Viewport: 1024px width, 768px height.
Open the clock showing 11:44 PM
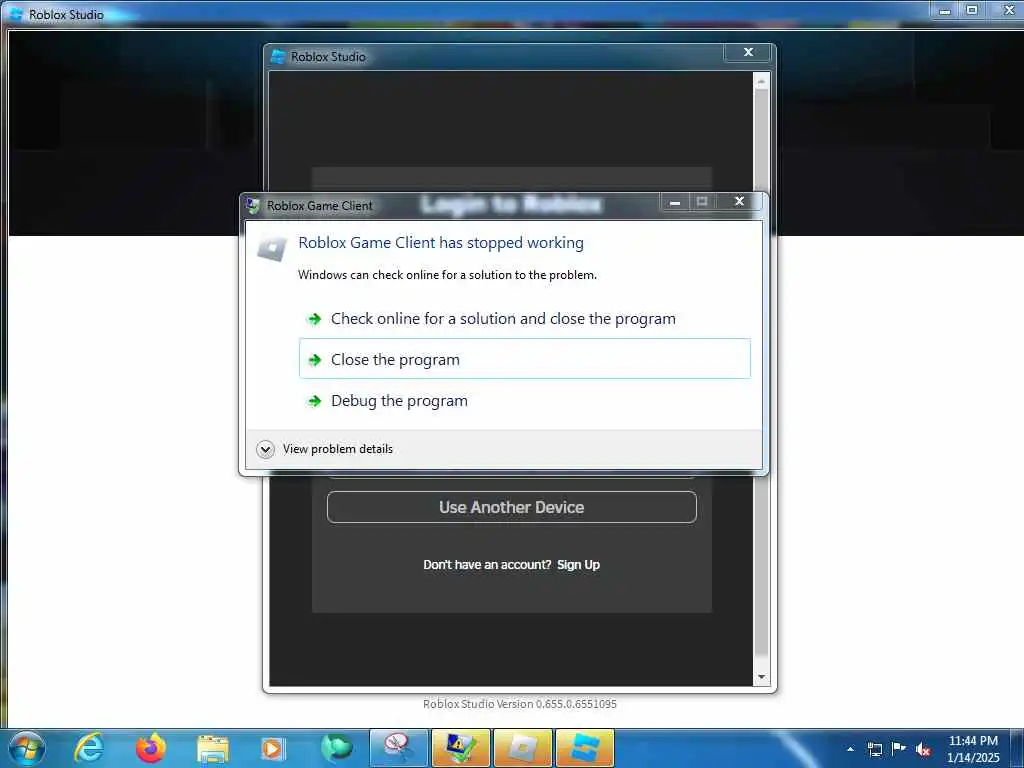click(x=972, y=749)
